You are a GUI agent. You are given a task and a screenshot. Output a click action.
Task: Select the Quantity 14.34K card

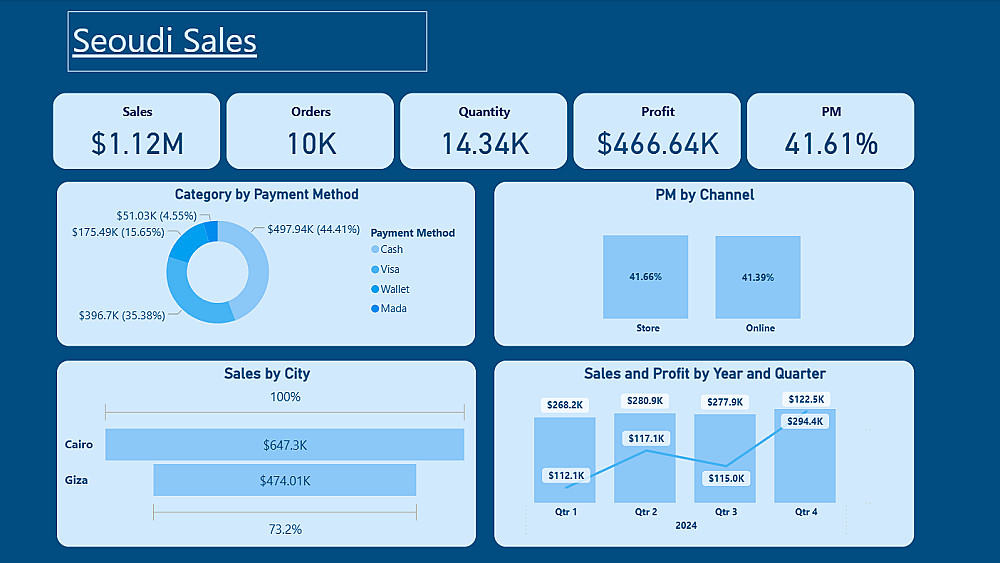(x=483, y=131)
